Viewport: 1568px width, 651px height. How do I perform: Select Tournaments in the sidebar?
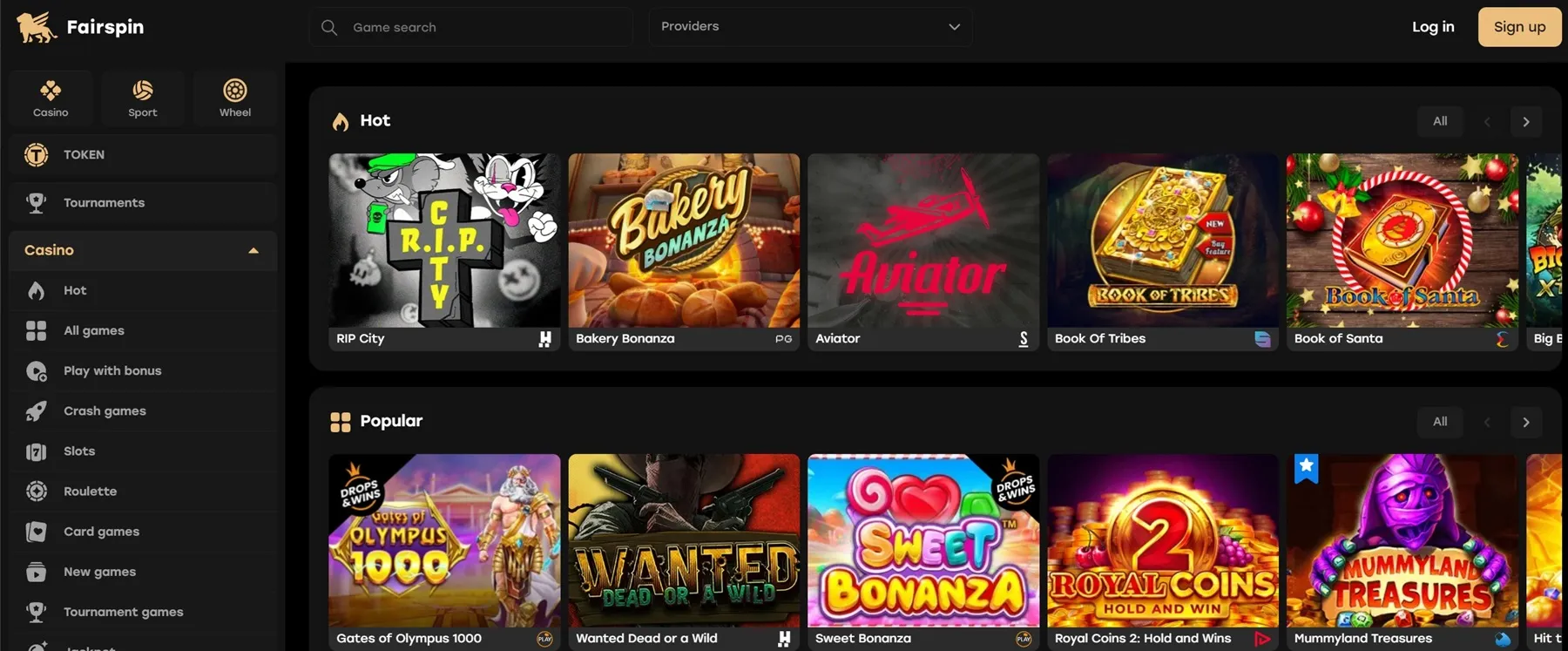tap(104, 203)
